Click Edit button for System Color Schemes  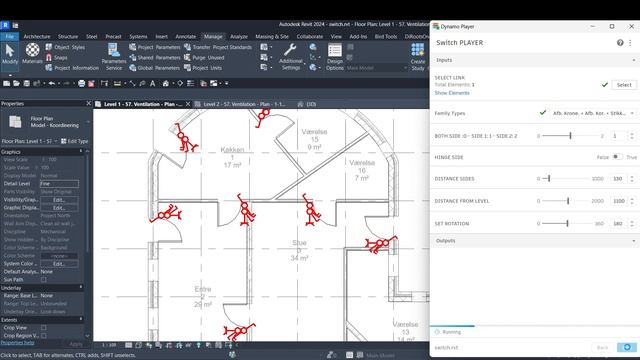tap(59, 264)
